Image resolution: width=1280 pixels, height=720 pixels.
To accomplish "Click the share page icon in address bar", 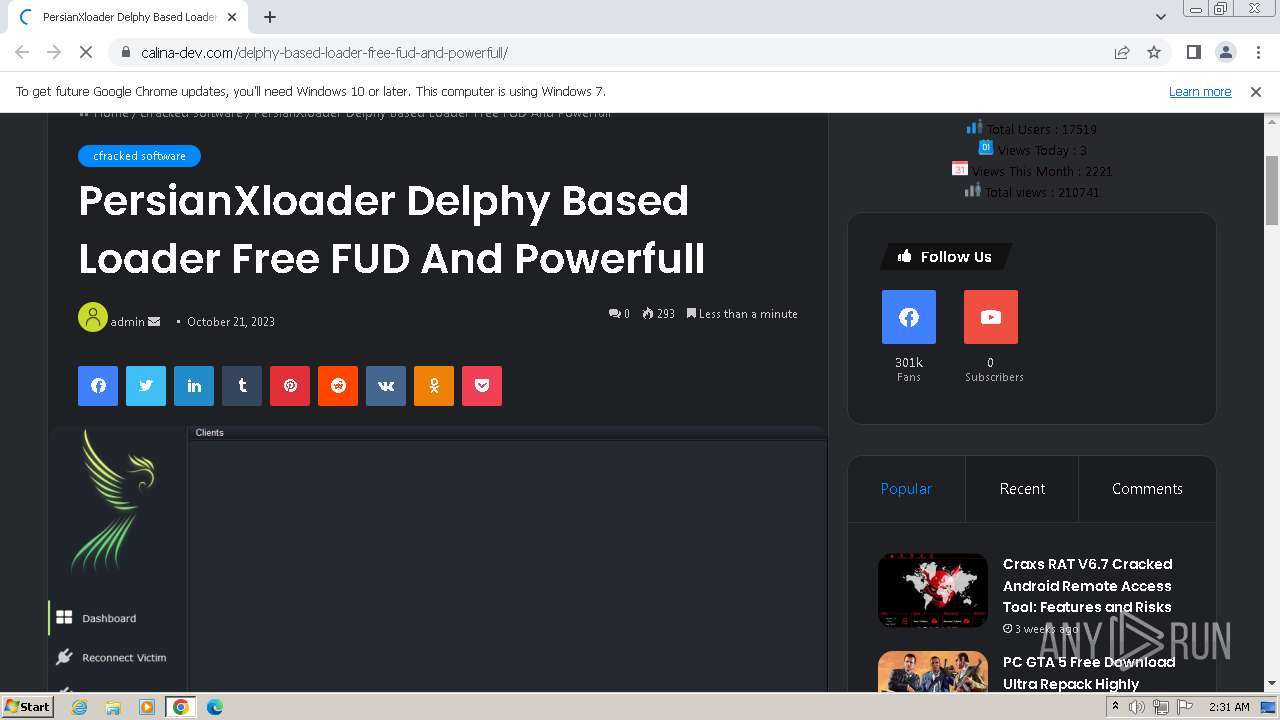I will [1122, 52].
